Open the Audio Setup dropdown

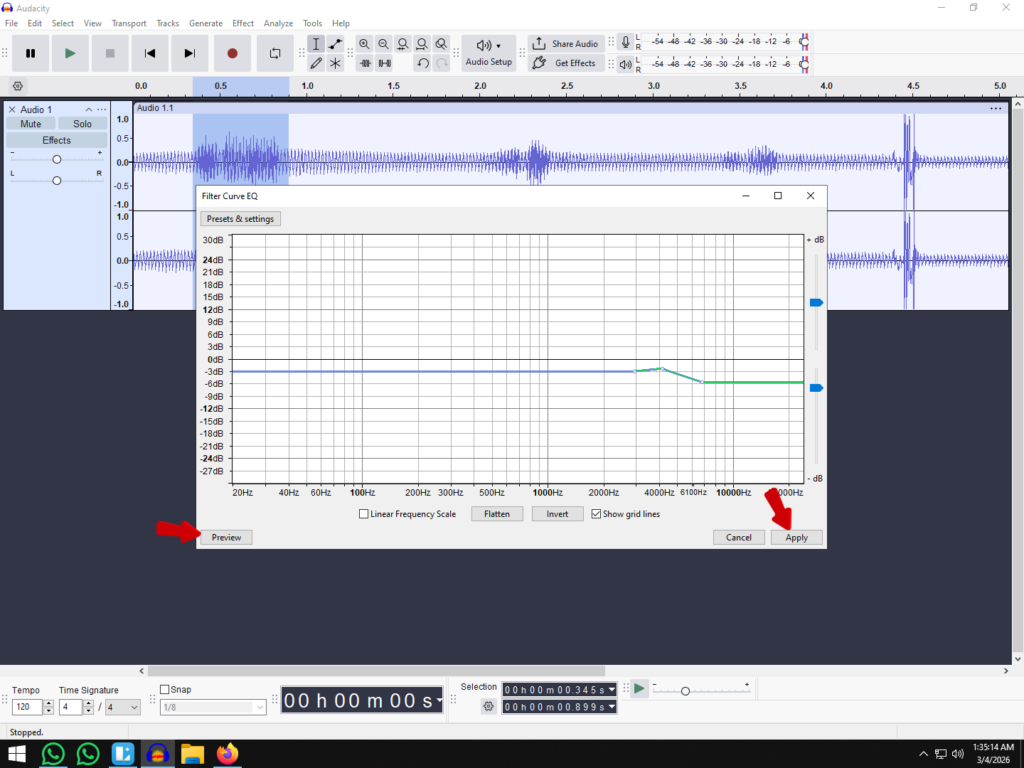(488, 53)
